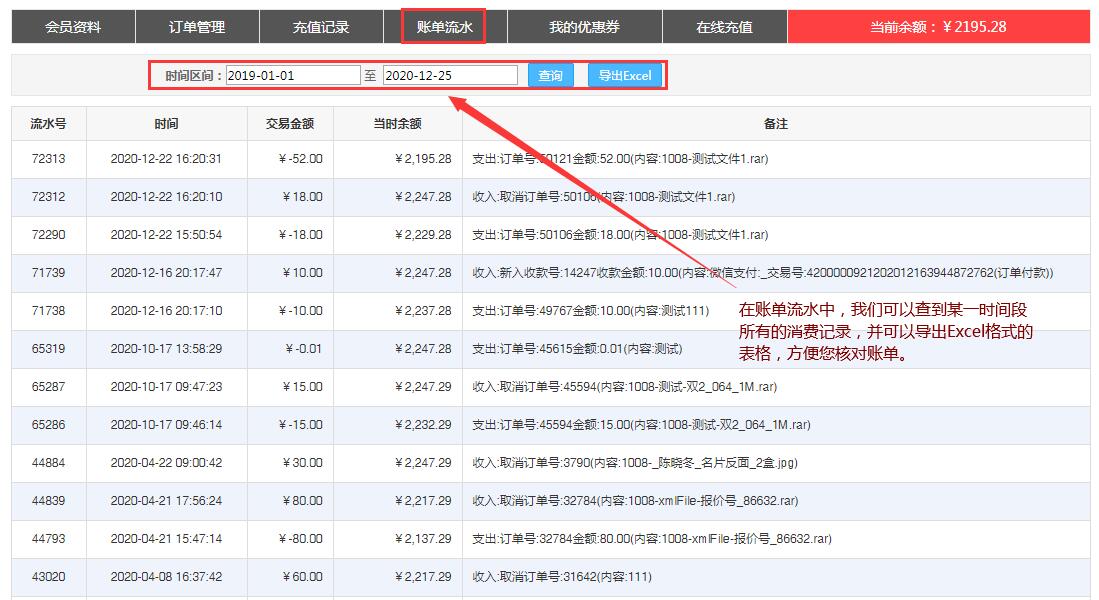Click timestamp 2020-10-17 09:47:23
The width and height of the screenshot is (1099, 600).
(x=166, y=387)
